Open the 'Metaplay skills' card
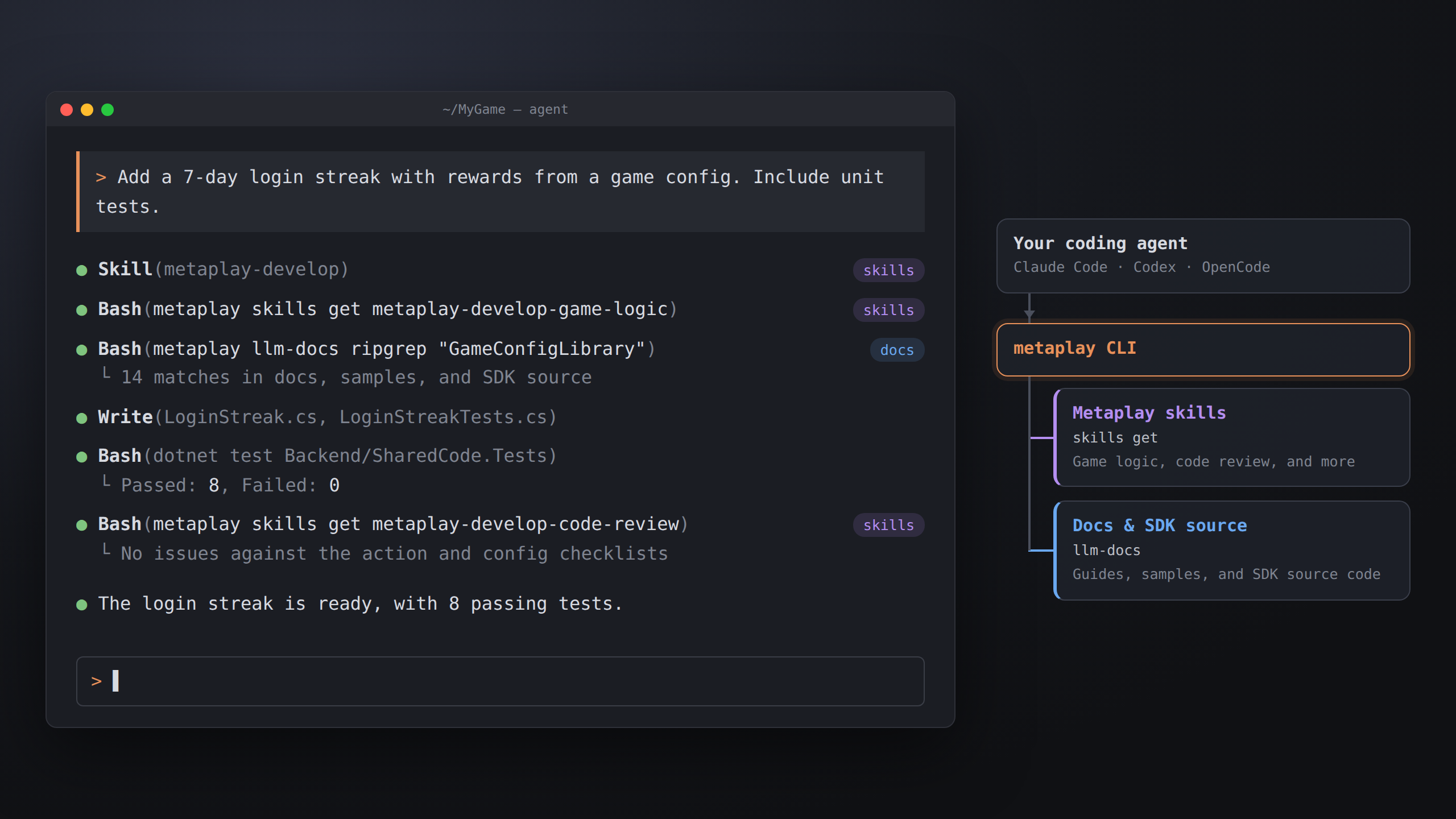Image resolution: width=1456 pixels, height=819 pixels. tap(1232, 437)
